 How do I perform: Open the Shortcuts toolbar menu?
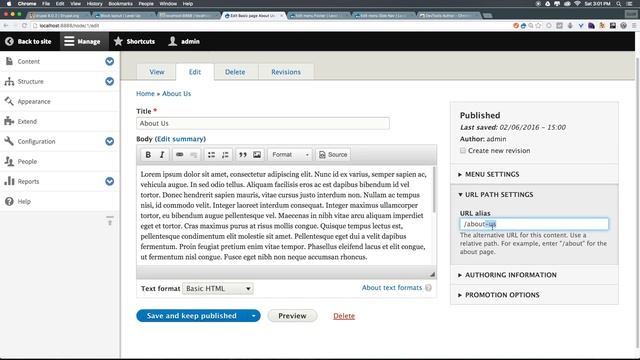pyautogui.click(x=135, y=41)
